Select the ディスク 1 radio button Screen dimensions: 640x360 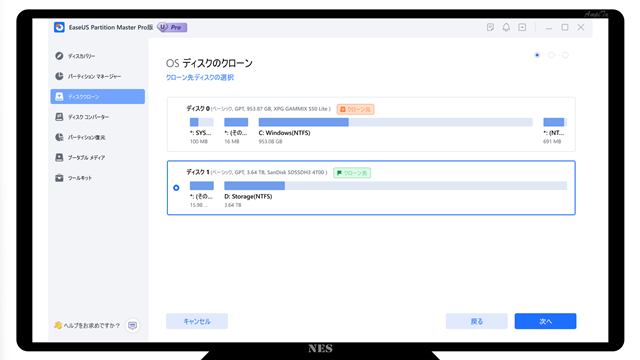tap(176, 188)
